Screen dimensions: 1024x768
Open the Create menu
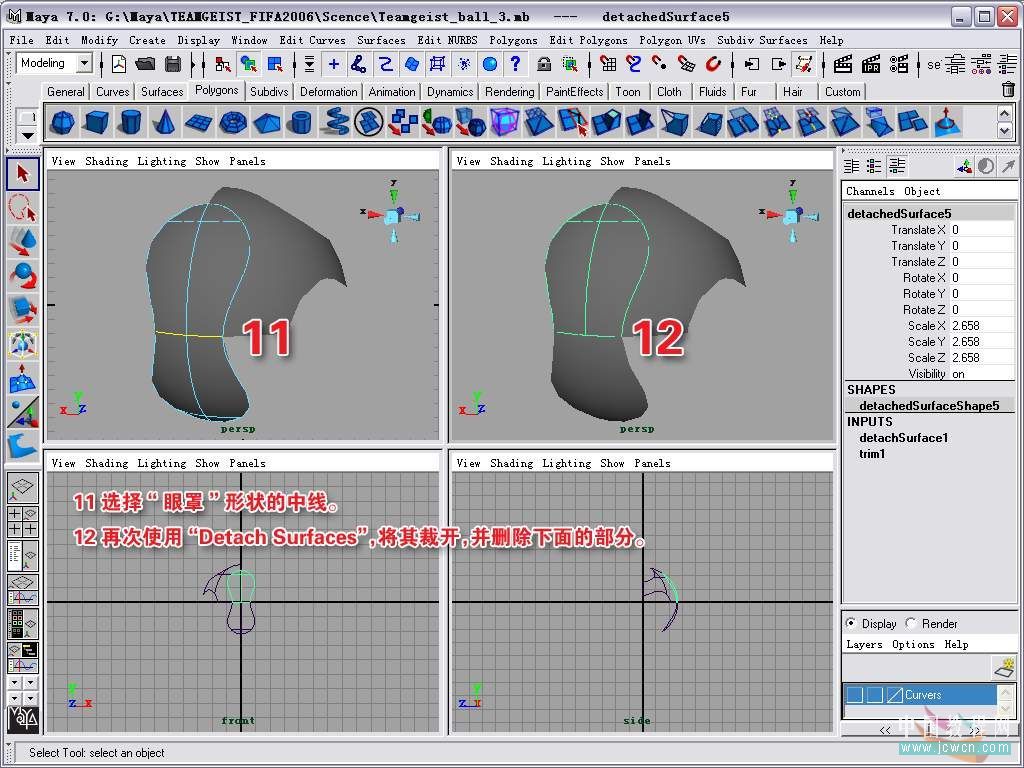[x=147, y=40]
